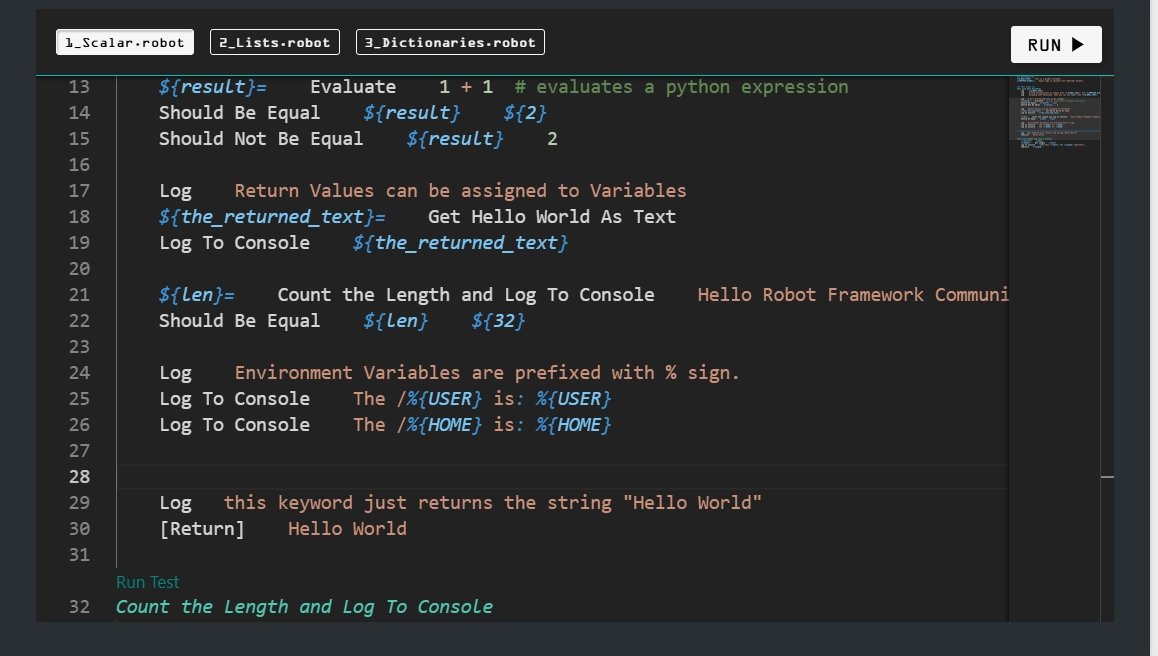Click the [Return] setting
This screenshot has width=1158, height=656.
202,529
